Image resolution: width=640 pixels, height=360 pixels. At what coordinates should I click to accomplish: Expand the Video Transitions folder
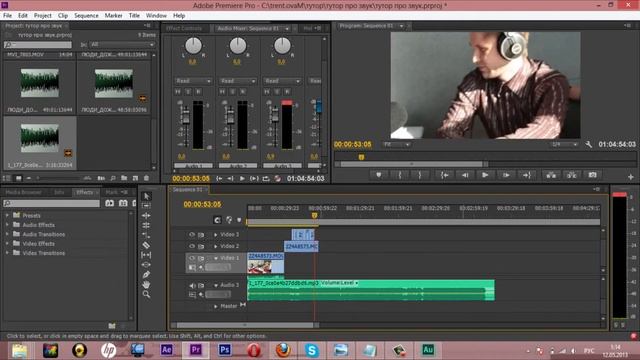click(7, 253)
